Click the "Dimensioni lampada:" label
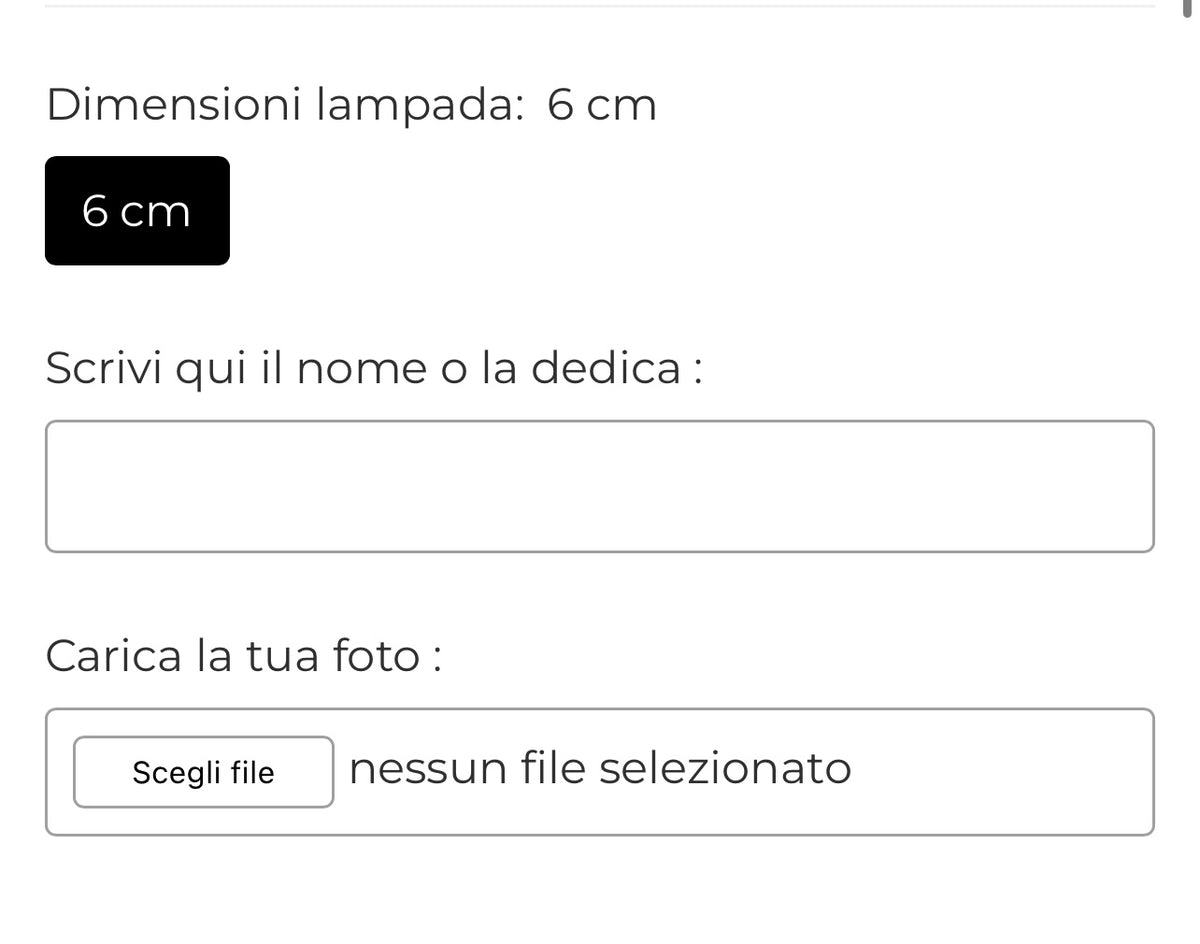The width and height of the screenshot is (1200, 944). click(x=285, y=105)
